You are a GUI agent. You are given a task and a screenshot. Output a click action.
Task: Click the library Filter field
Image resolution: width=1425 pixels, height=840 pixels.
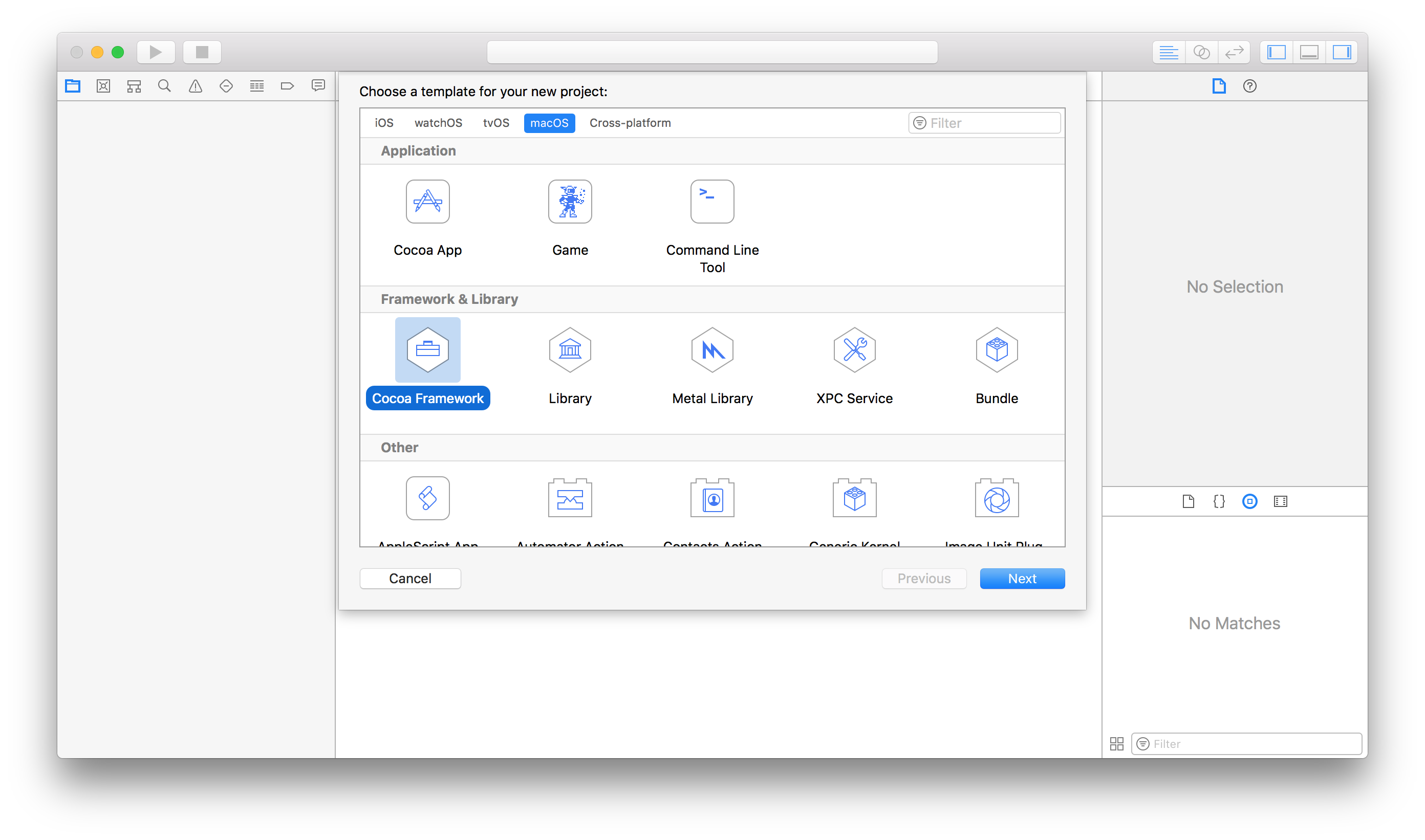pos(1246,744)
